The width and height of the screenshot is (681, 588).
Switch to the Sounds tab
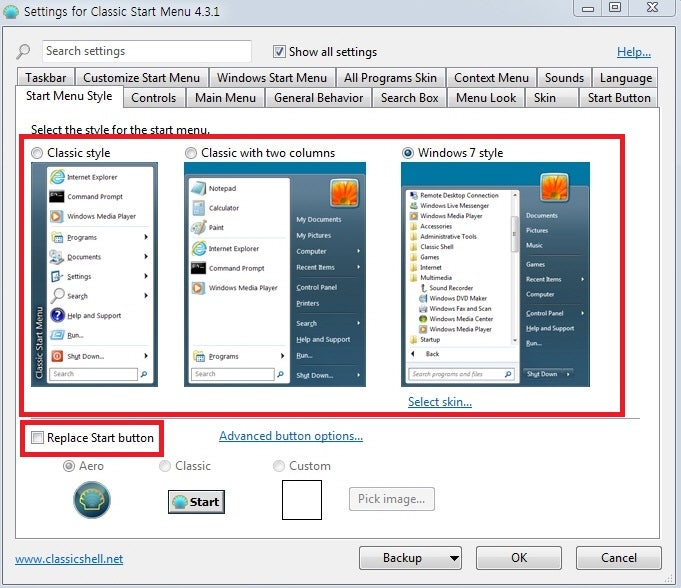click(565, 77)
